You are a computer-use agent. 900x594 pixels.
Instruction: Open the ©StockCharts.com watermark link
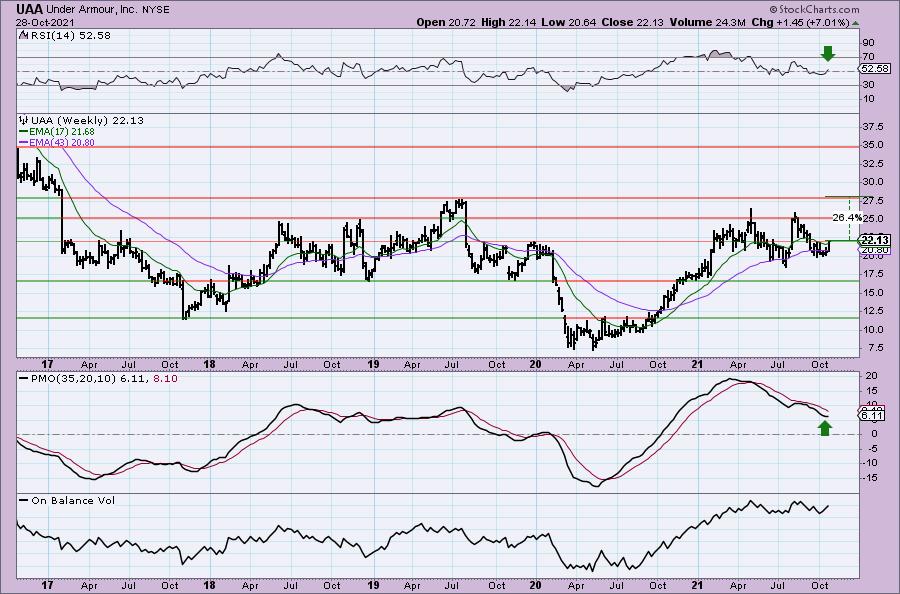tap(814, 9)
